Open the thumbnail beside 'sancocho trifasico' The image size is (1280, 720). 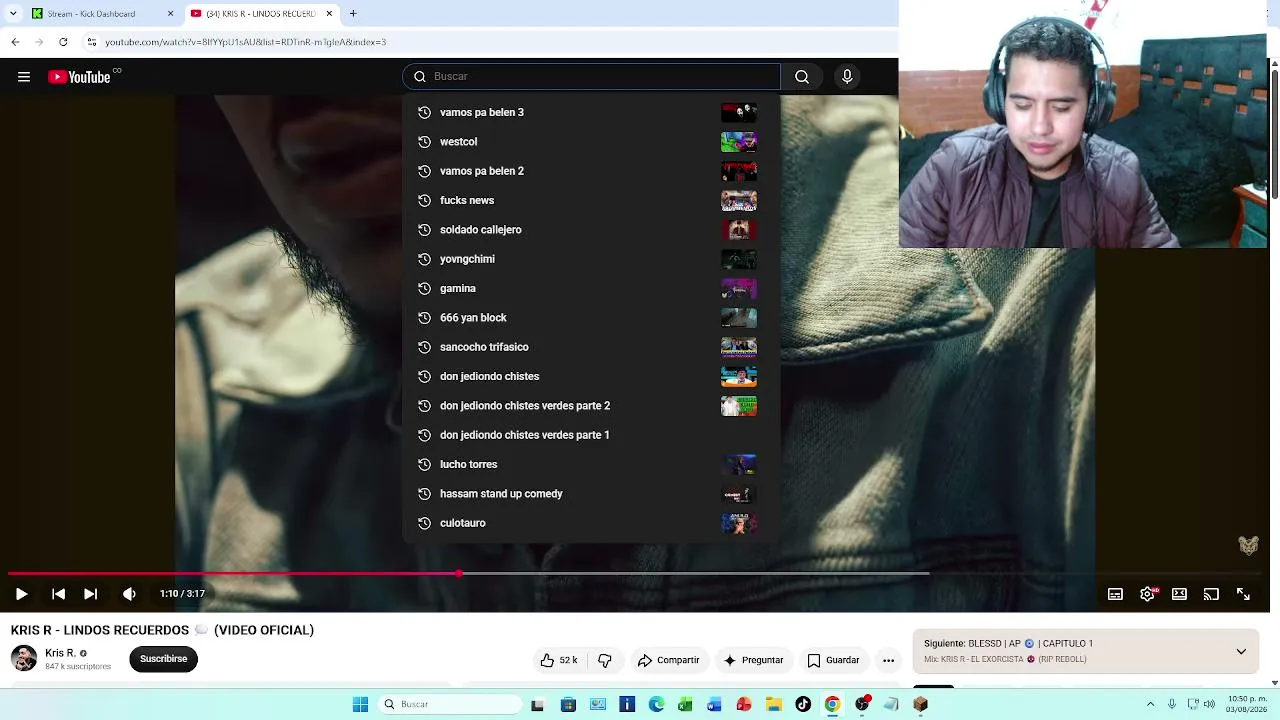click(x=739, y=347)
